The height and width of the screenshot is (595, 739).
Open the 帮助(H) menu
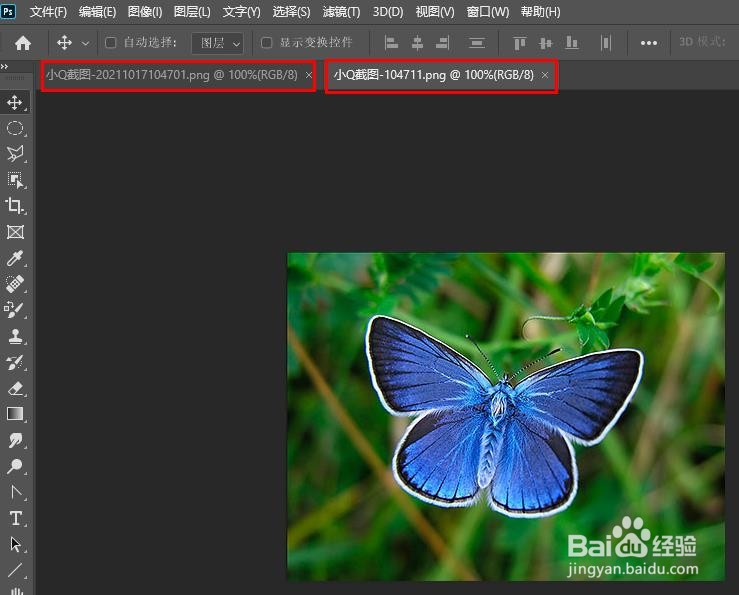pos(541,11)
